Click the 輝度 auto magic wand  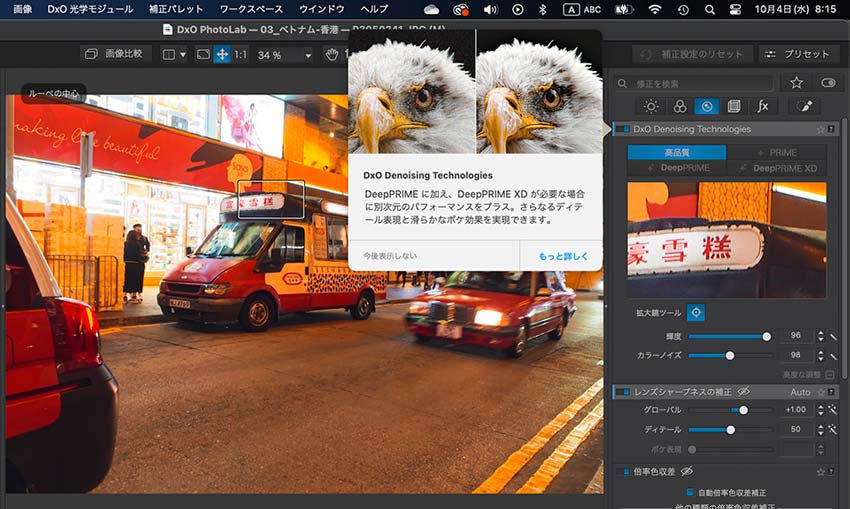833,337
